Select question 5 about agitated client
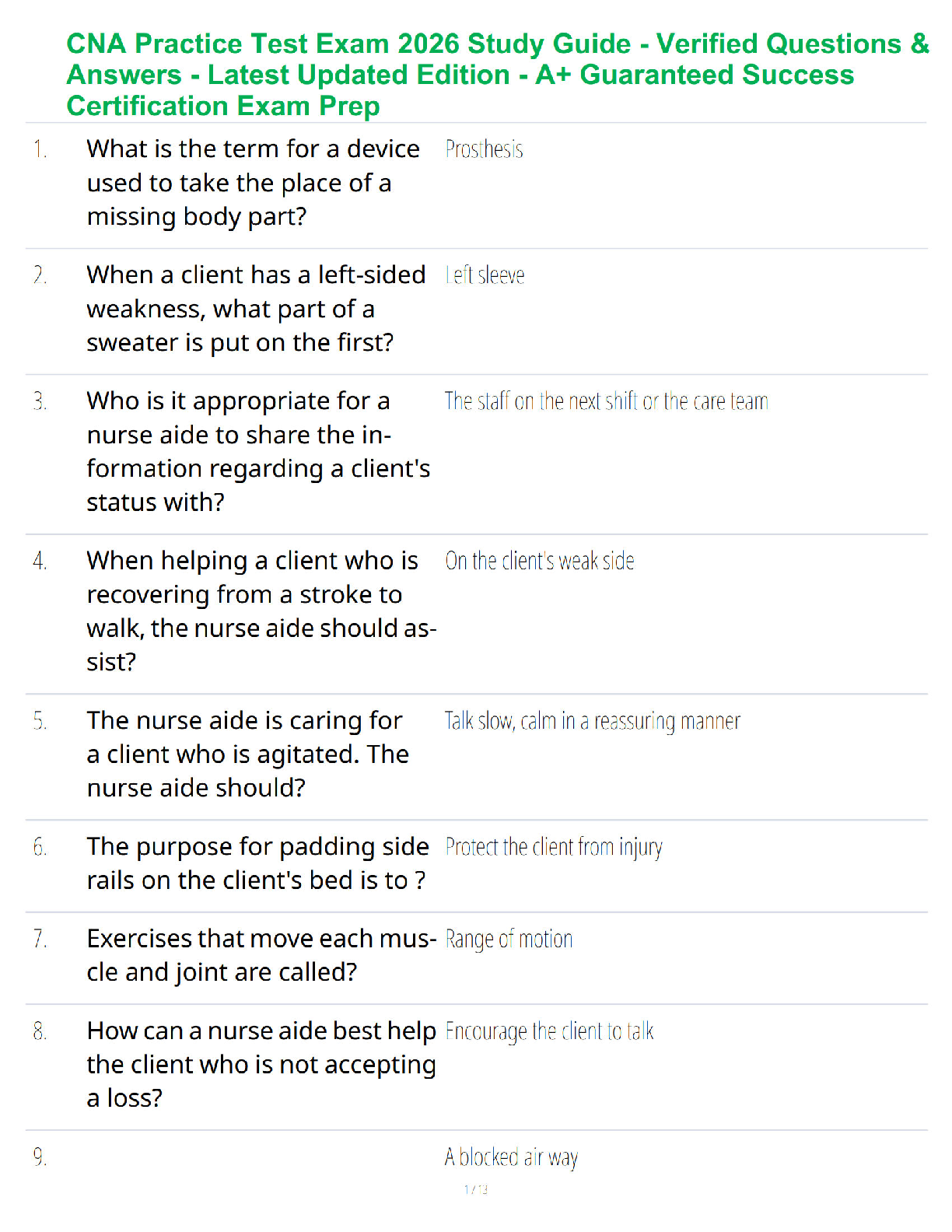Image resolution: width=952 pixels, height=1232 pixels. pyautogui.click(x=247, y=754)
